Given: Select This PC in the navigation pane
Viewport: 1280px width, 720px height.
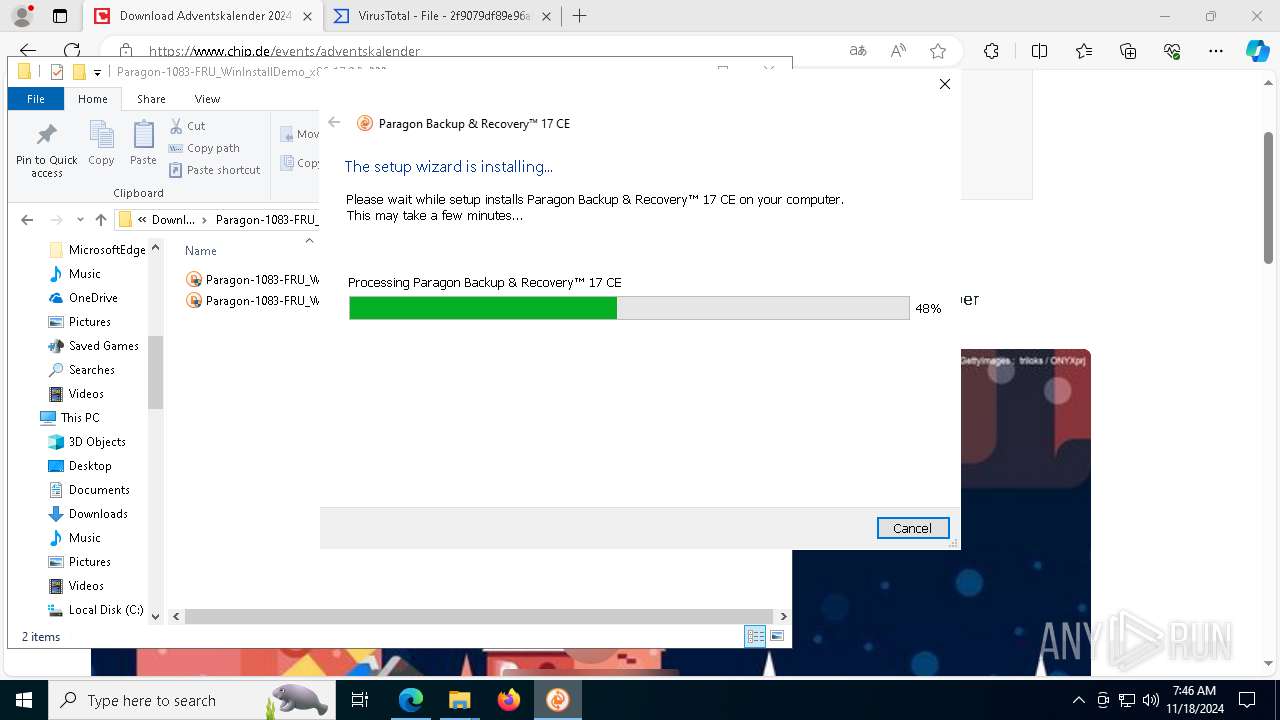Looking at the screenshot, I should point(69,418).
